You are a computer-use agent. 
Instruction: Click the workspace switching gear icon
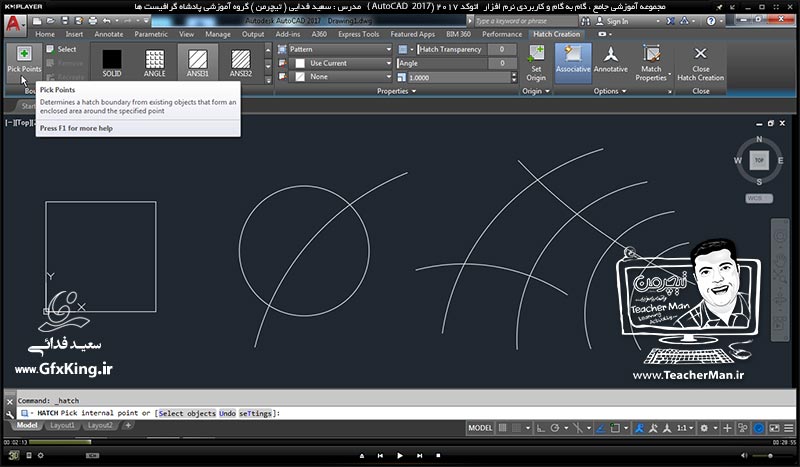click(x=704, y=428)
